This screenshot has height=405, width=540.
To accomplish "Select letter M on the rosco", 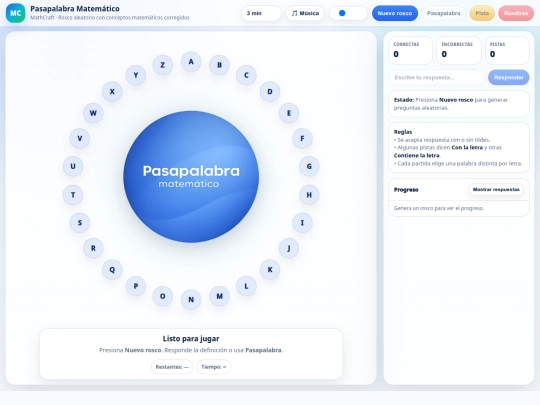I will (x=219, y=296).
